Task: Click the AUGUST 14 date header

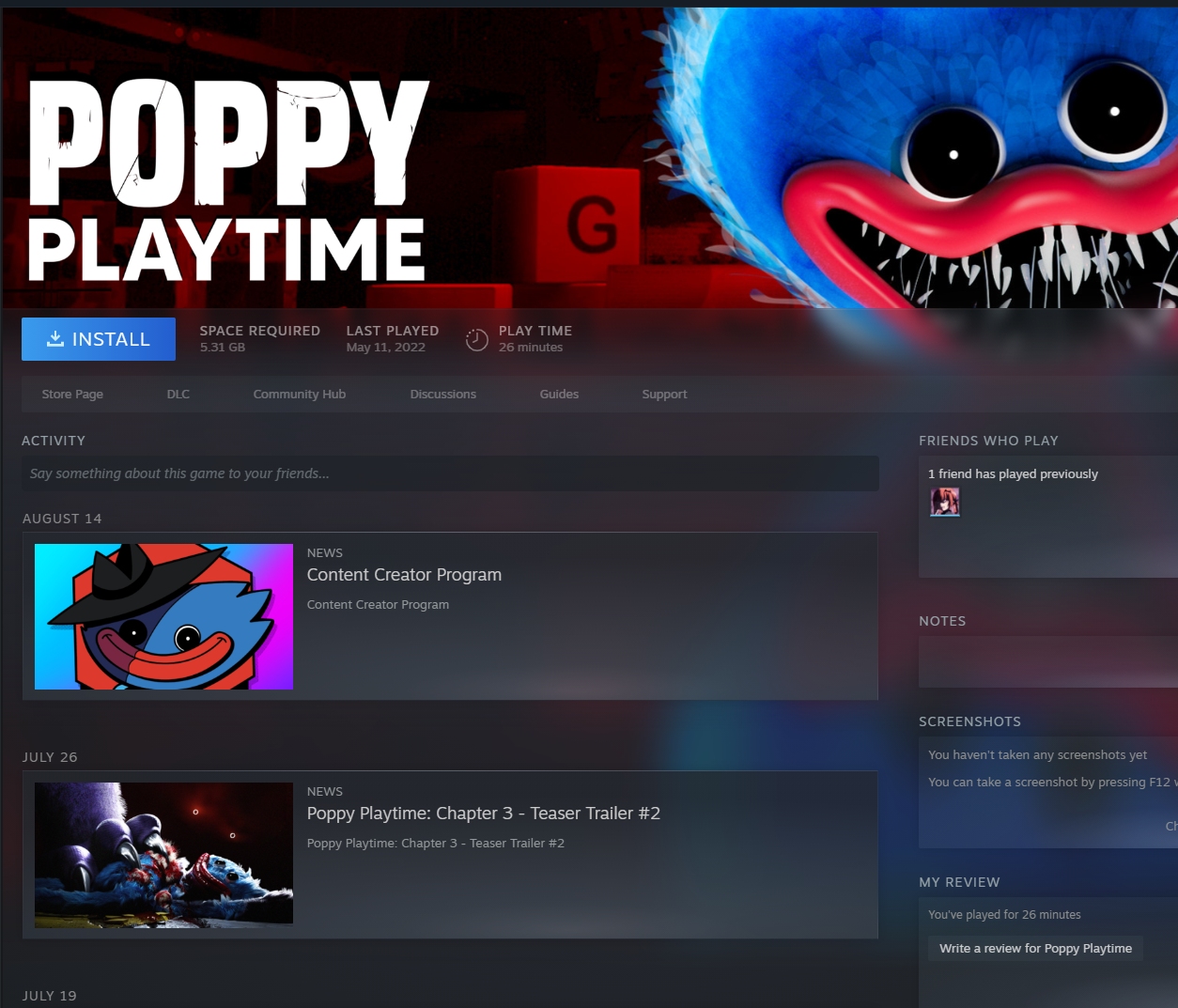Action: click(x=62, y=519)
